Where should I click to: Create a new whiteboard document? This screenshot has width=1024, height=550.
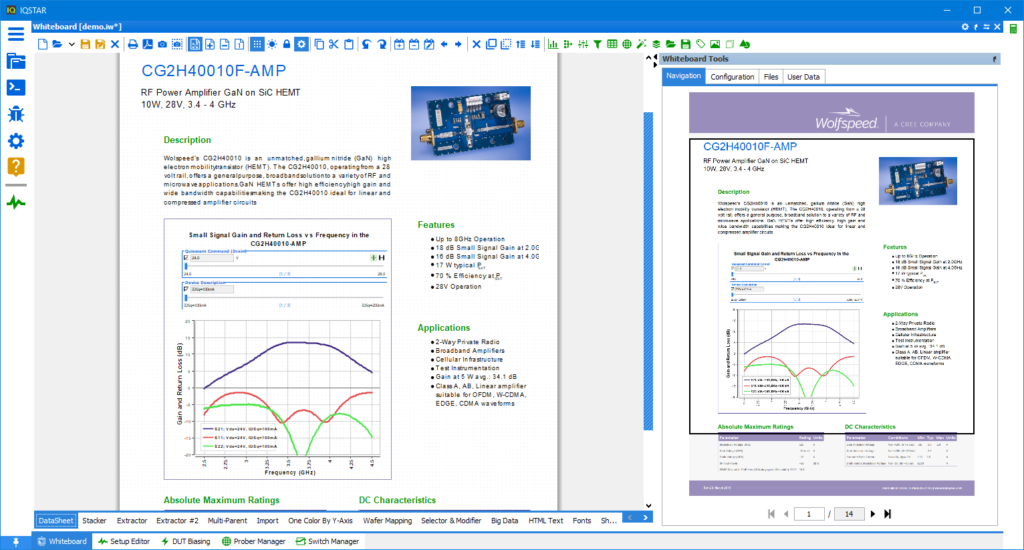pyautogui.click(x=42, y=44)
